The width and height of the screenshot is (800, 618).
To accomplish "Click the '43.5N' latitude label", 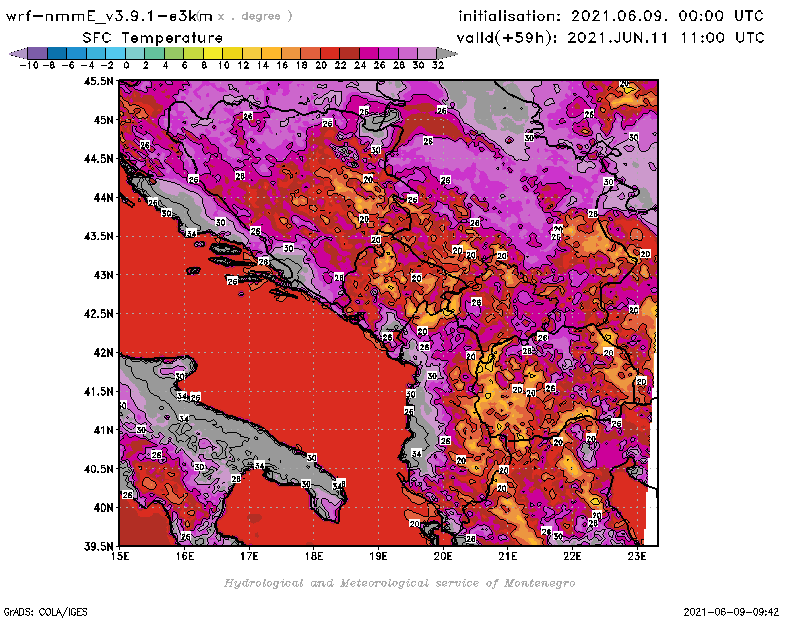I will click(x=98, y=236).
